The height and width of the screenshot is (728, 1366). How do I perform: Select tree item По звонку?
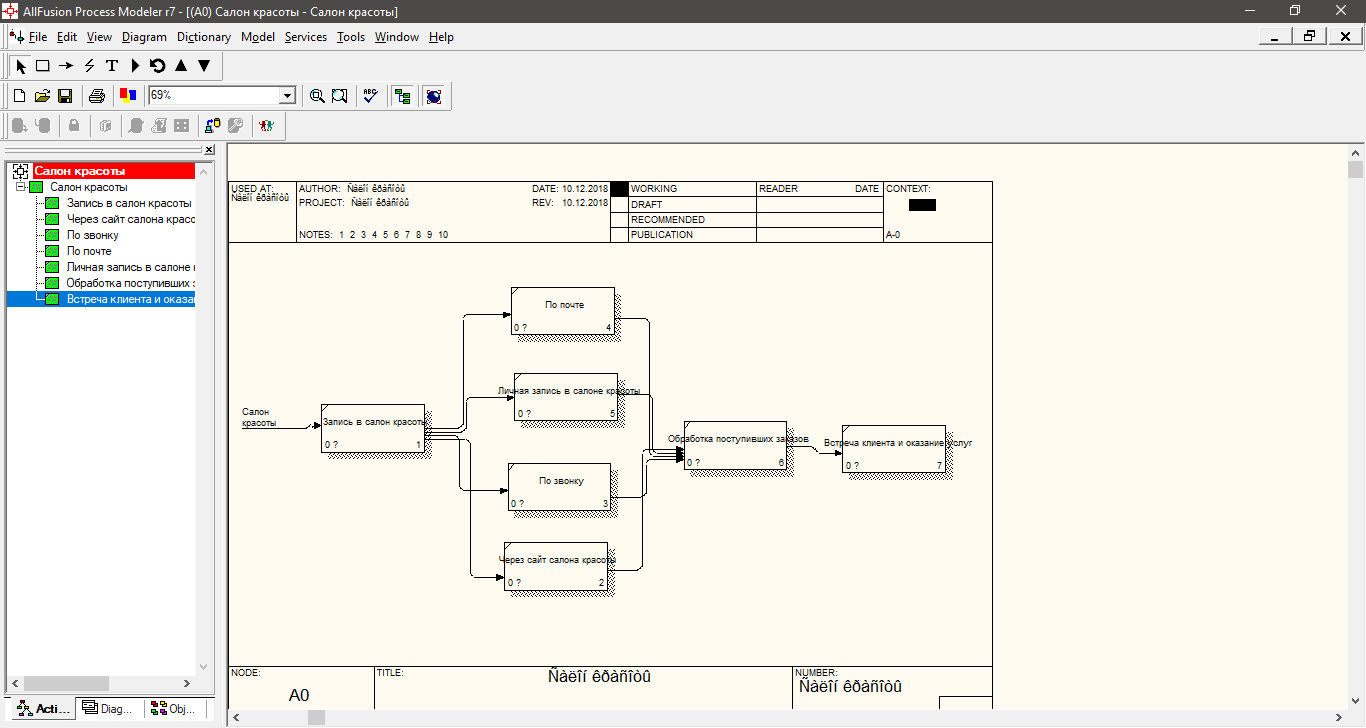tap(93, 235)
